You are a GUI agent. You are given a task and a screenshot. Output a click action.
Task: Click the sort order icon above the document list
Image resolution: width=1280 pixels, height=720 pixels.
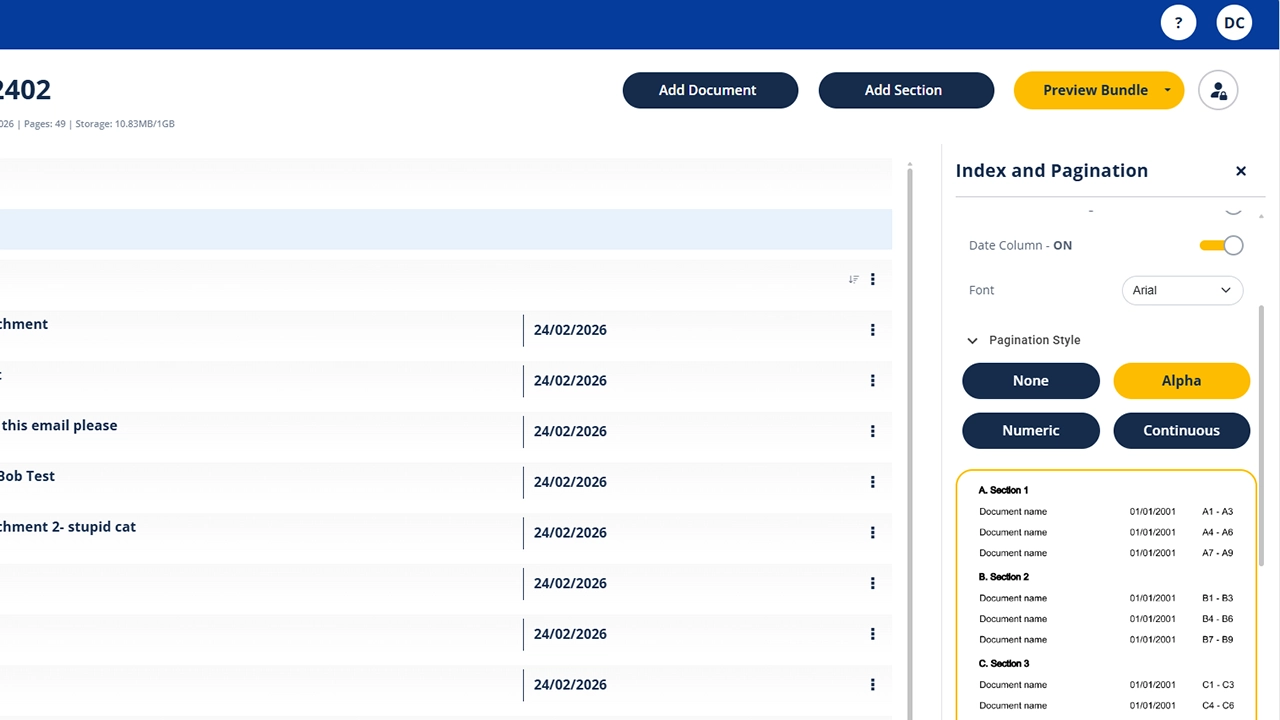(x=853, y=279)
